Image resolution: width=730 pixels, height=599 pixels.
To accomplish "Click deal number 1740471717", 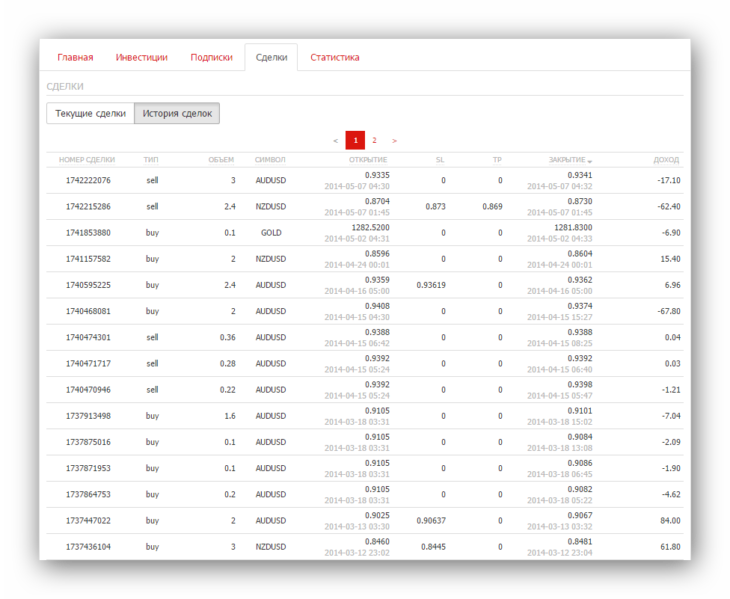I will tap(88, 363).
